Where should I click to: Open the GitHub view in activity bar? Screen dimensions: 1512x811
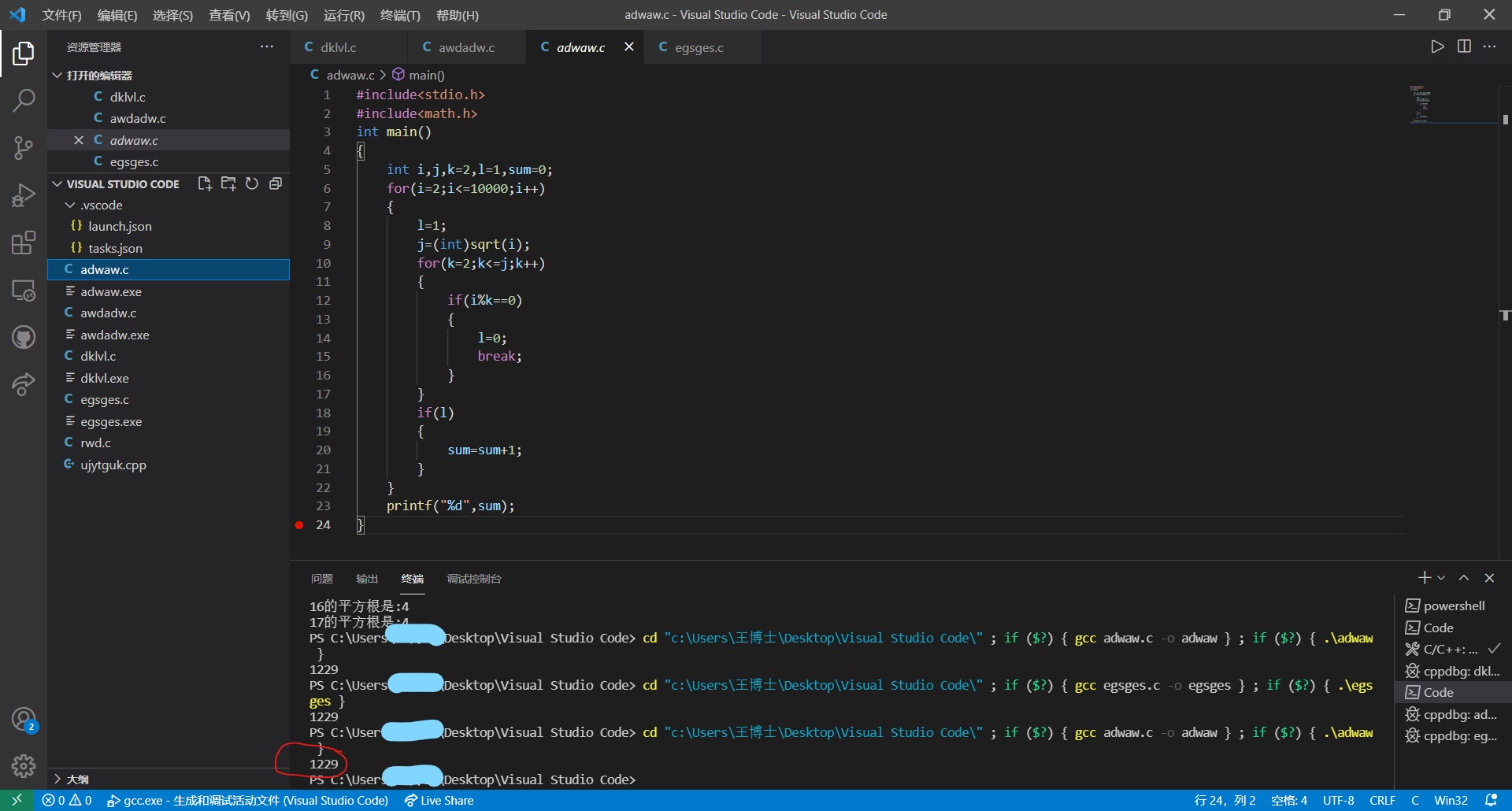pos(24,337)
